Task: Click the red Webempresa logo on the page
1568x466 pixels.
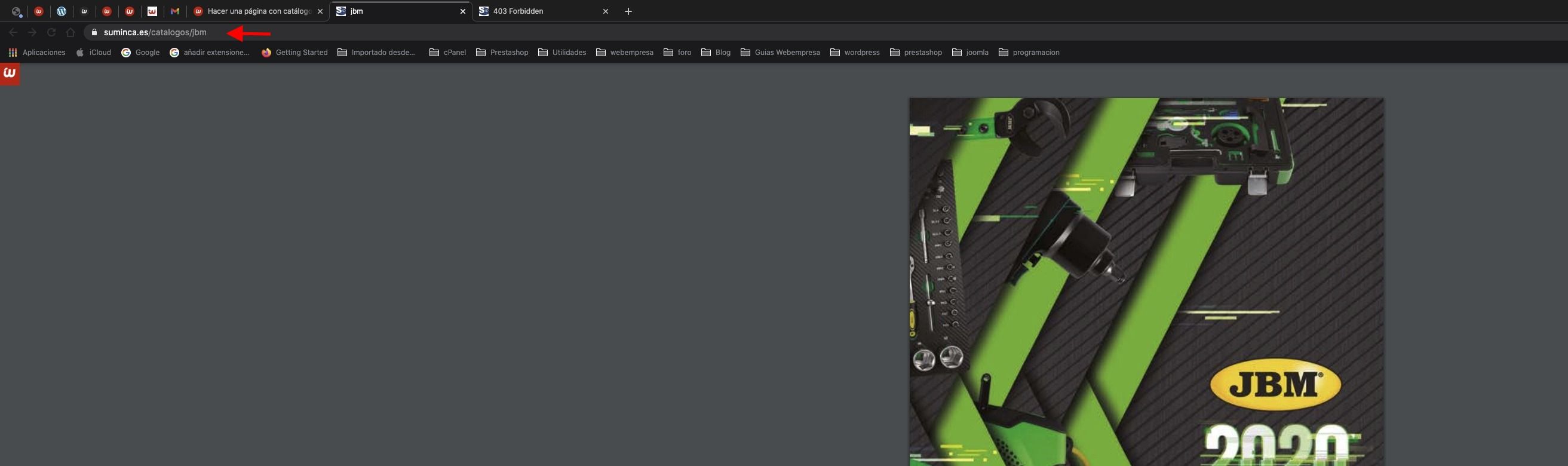Action: pyautogui.click(x=10, y=73)
